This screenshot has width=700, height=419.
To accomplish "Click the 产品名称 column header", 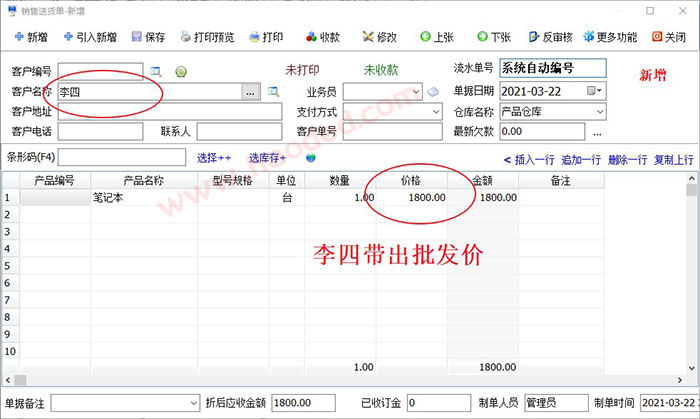I will 144,181.
